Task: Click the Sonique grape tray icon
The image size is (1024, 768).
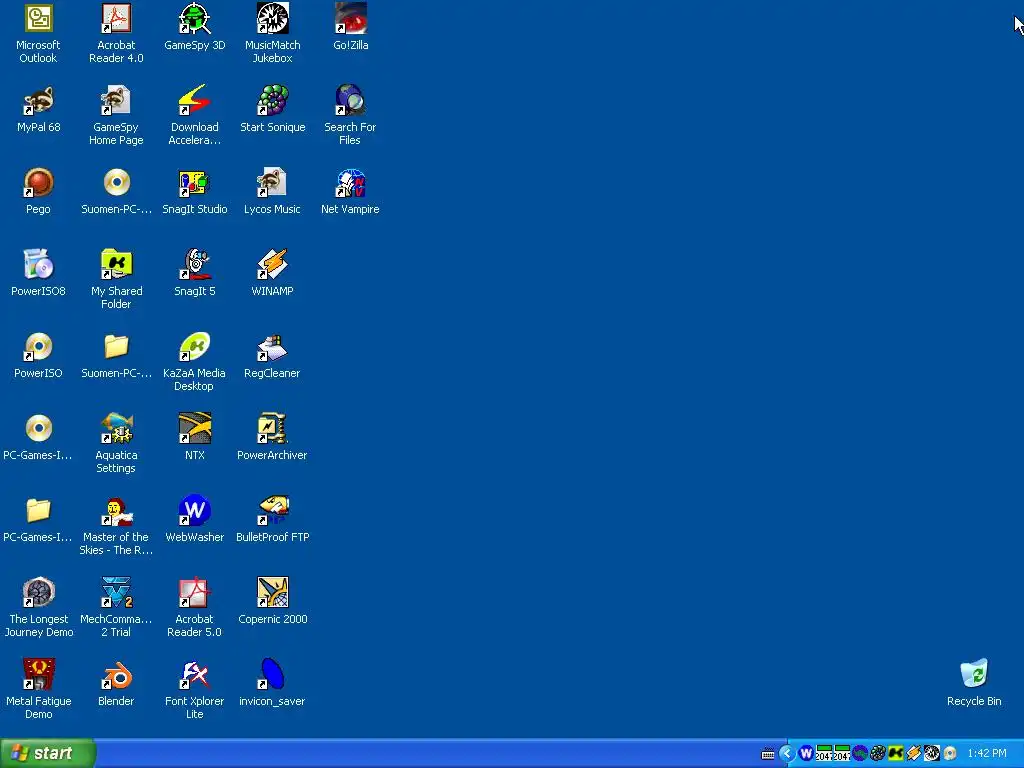Action: [x=878, y=754]
